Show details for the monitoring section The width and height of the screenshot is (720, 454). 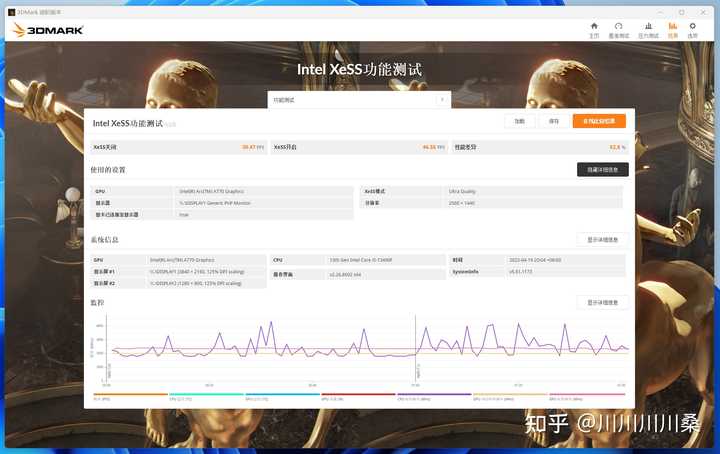click(x=602, y=303)
